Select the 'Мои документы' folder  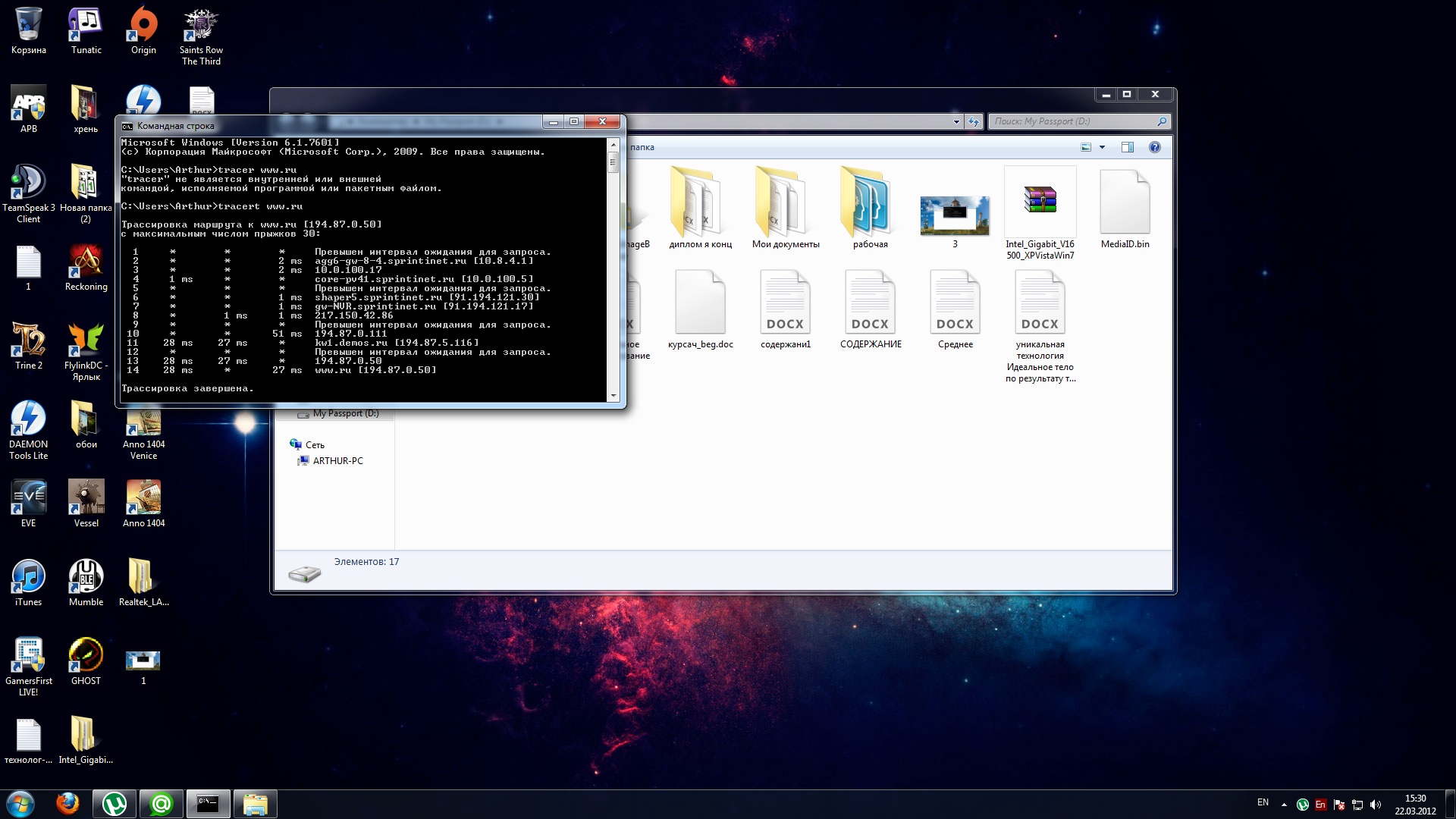point(786,208)
